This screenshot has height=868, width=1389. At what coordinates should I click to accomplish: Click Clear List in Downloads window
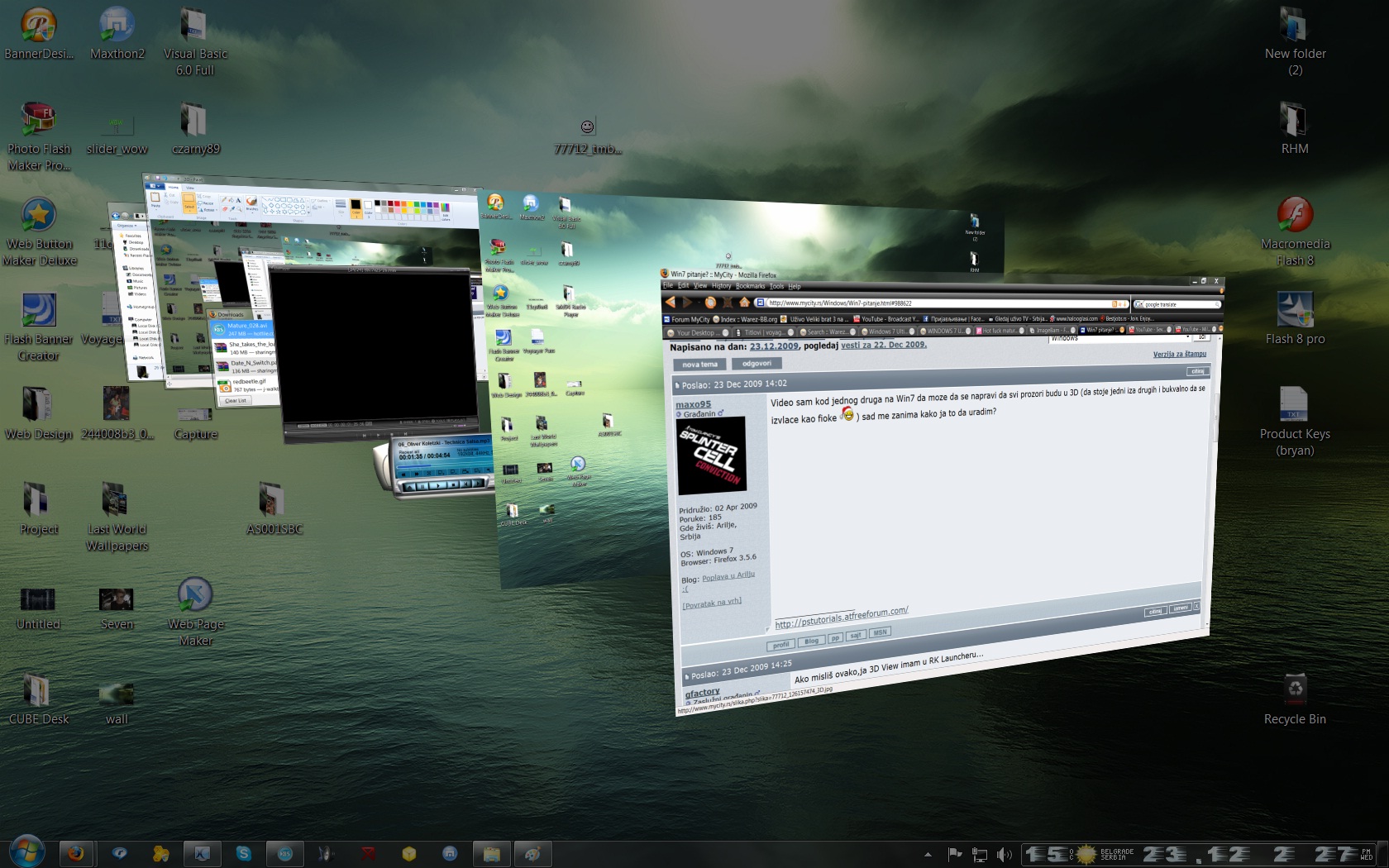[236, 400]
